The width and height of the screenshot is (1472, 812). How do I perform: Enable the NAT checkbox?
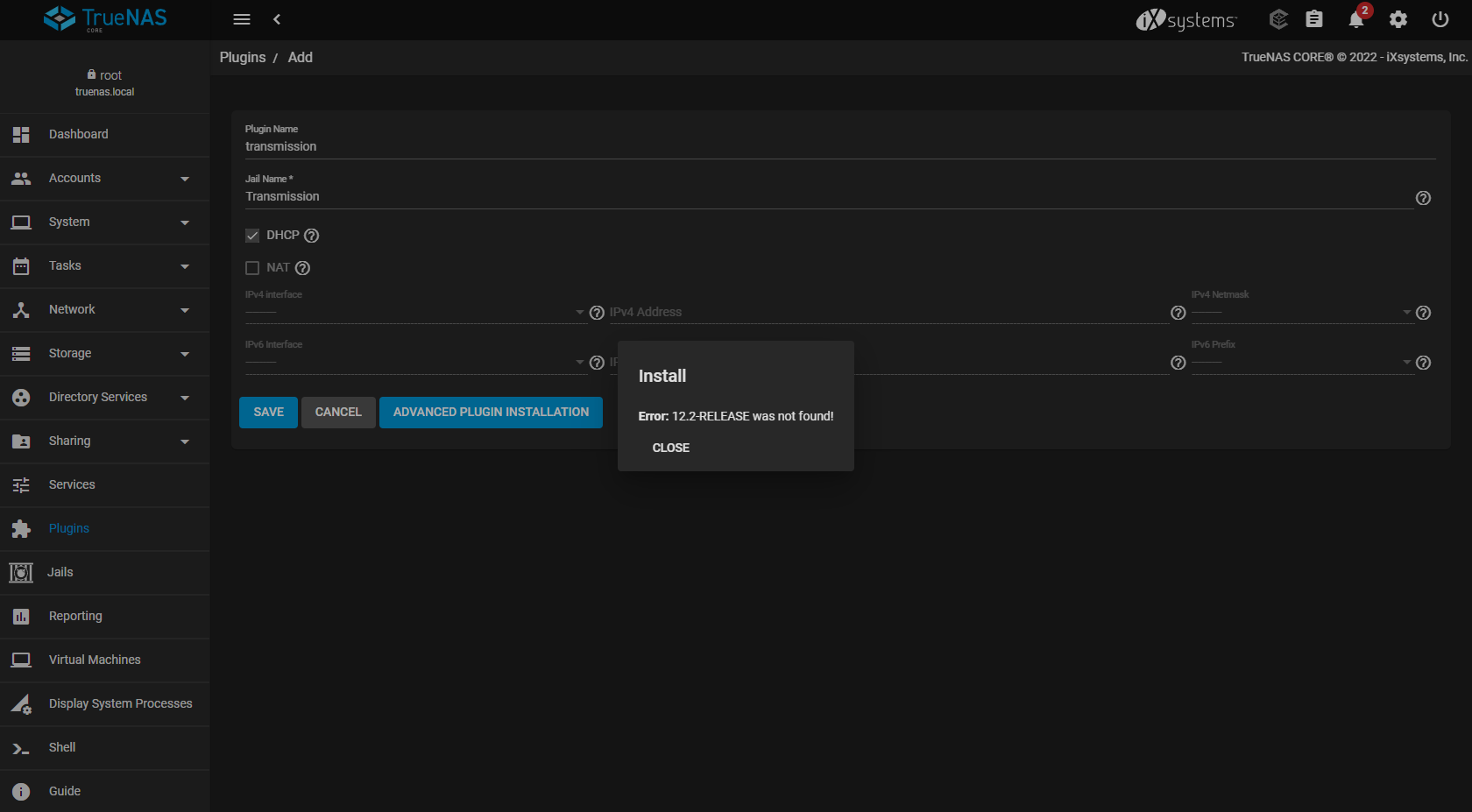point(252,268)
